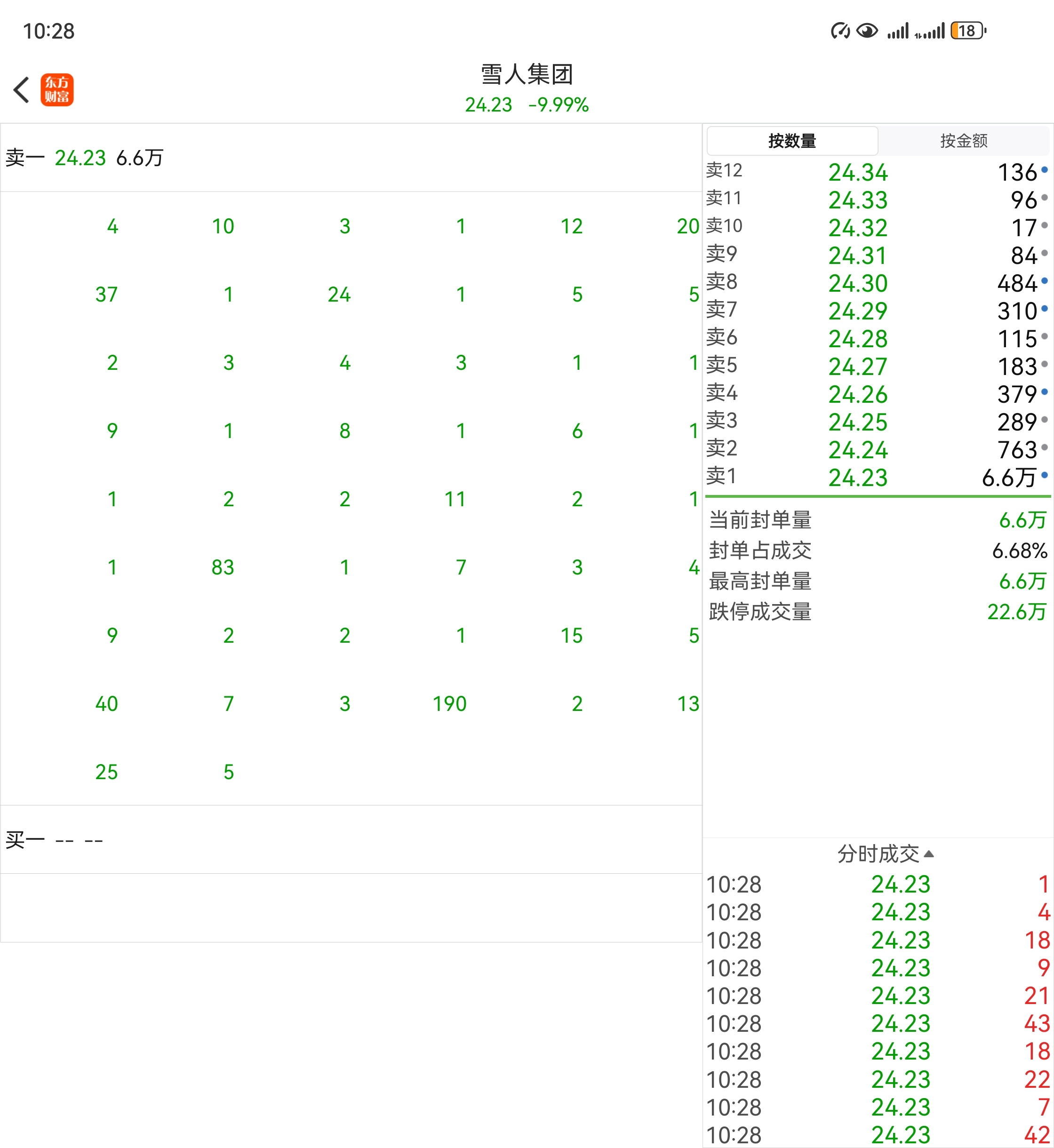Select the 卖7 price 24.29
The height and width of the screenshot is (1148, 1054).
coord(858,311)
